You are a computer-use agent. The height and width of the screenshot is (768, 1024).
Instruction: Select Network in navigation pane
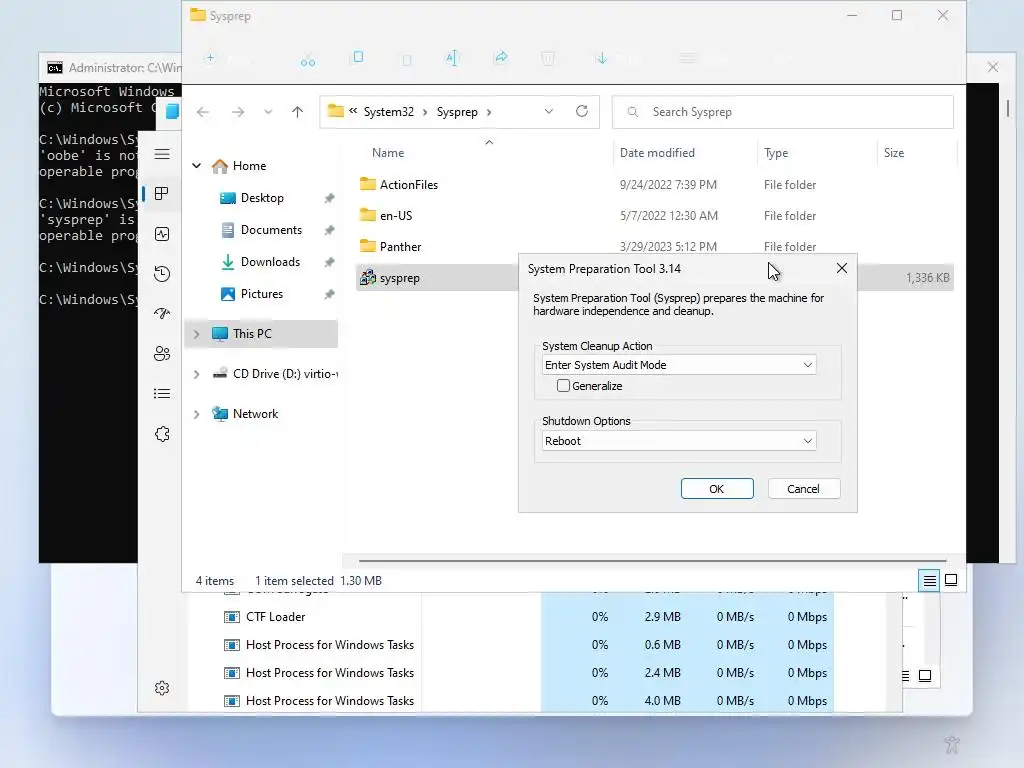[255, 414]
